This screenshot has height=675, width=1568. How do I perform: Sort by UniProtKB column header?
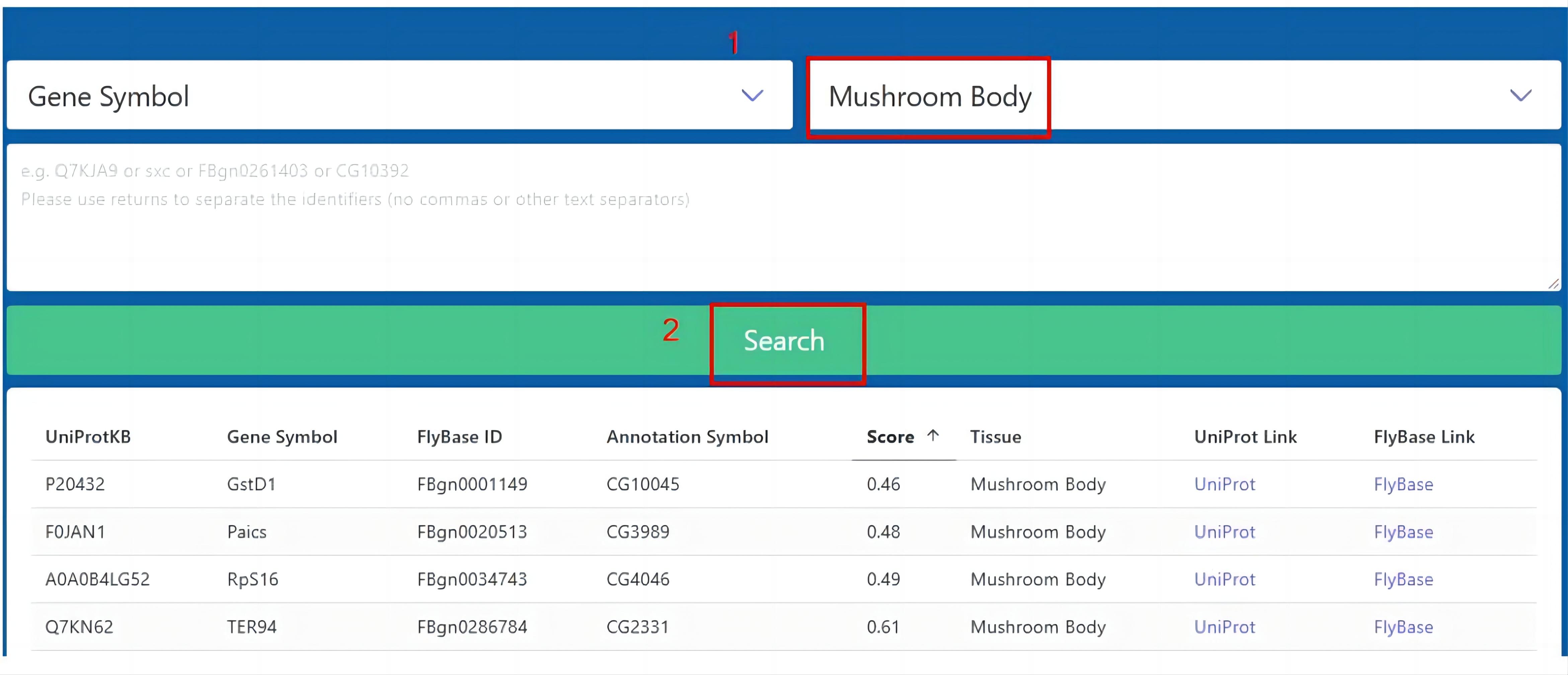click(88, 437)
